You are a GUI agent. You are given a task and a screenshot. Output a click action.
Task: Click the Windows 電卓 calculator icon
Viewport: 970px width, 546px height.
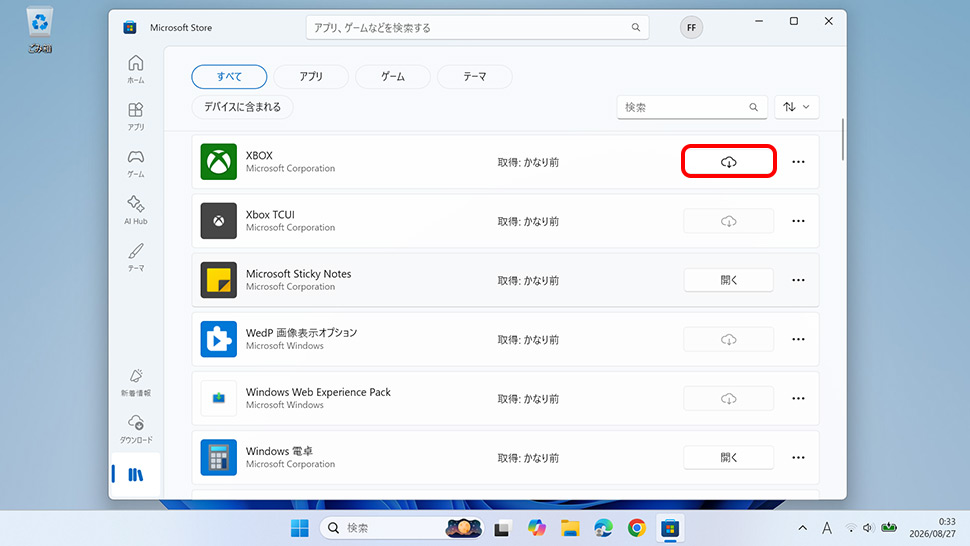[218, 458]
